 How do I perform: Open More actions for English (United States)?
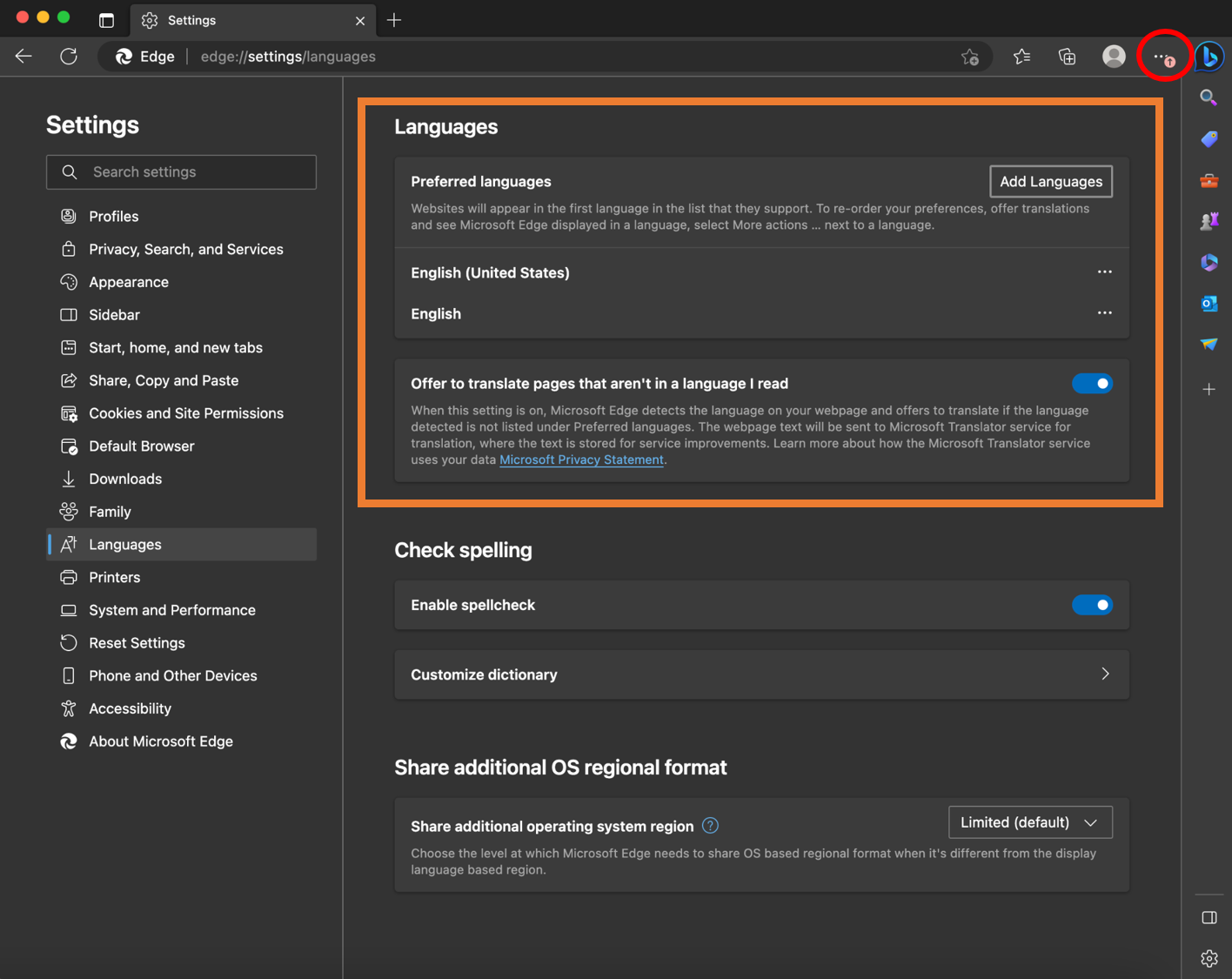pyautogui.click(x=1104, y=272)
